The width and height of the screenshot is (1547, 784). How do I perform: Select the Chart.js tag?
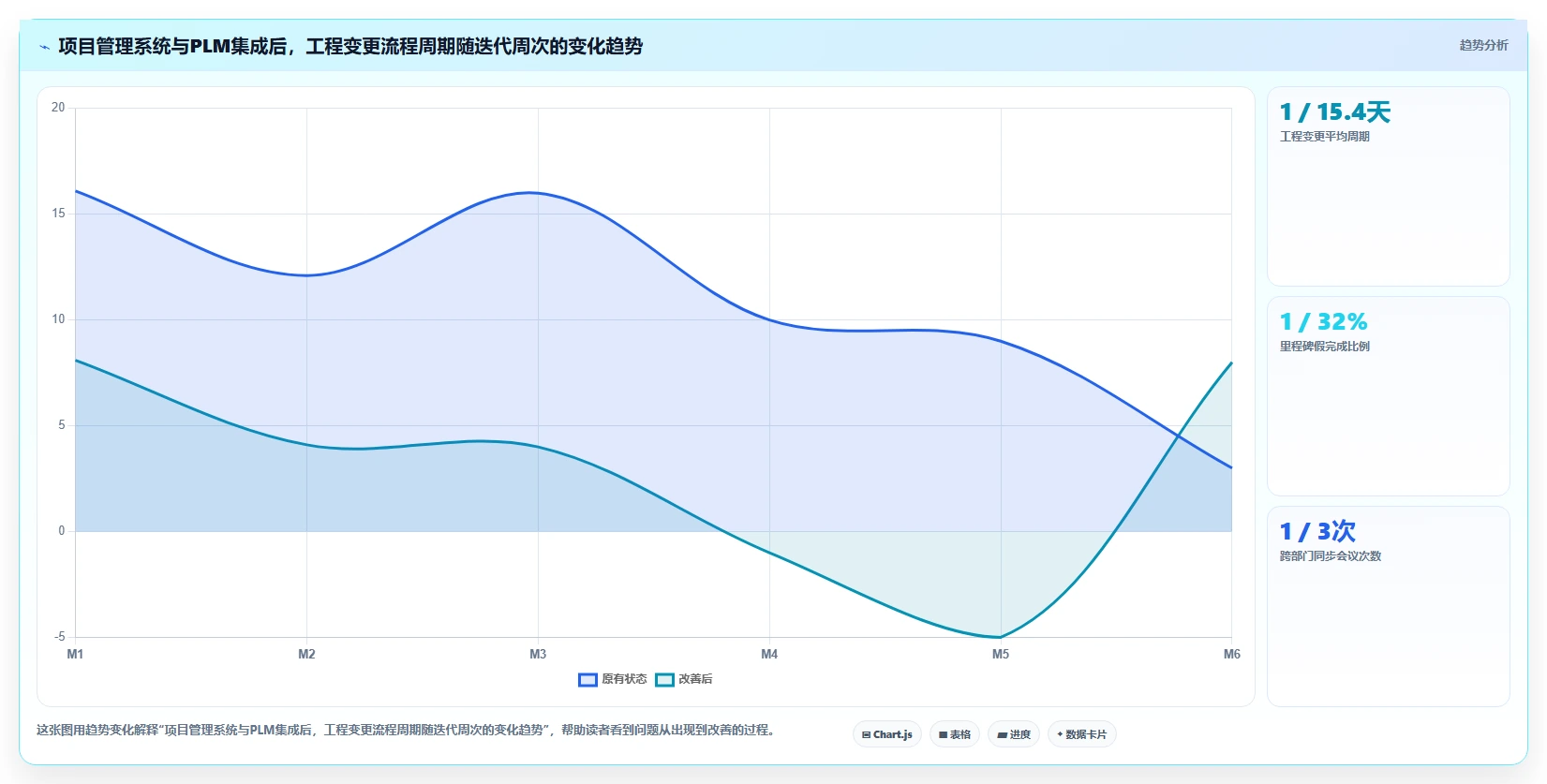887,734
